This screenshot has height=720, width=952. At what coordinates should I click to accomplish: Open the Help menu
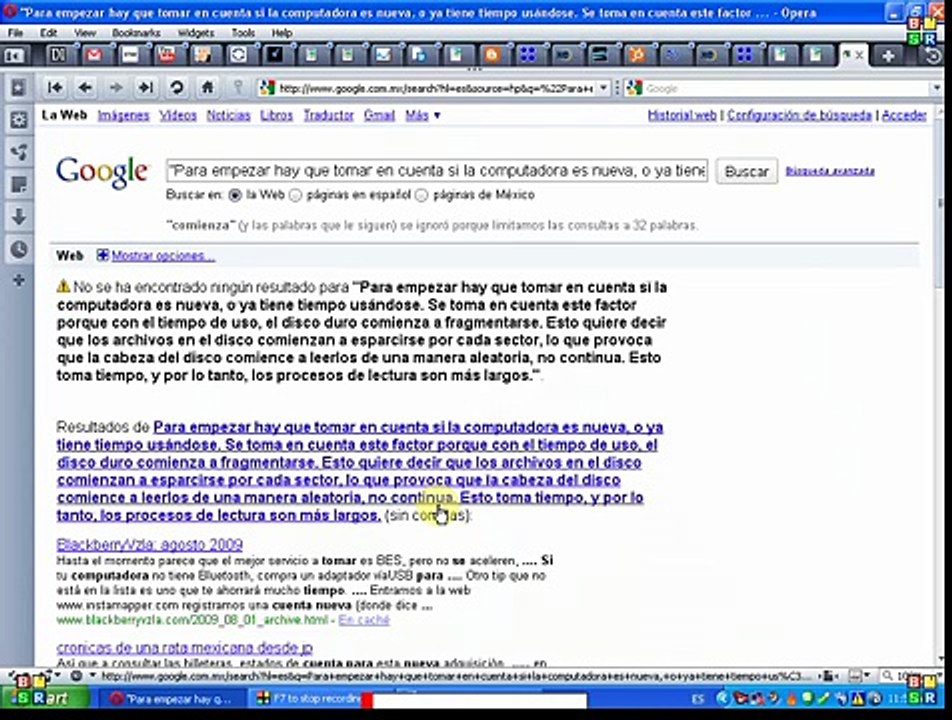click(x=282, y=33)
